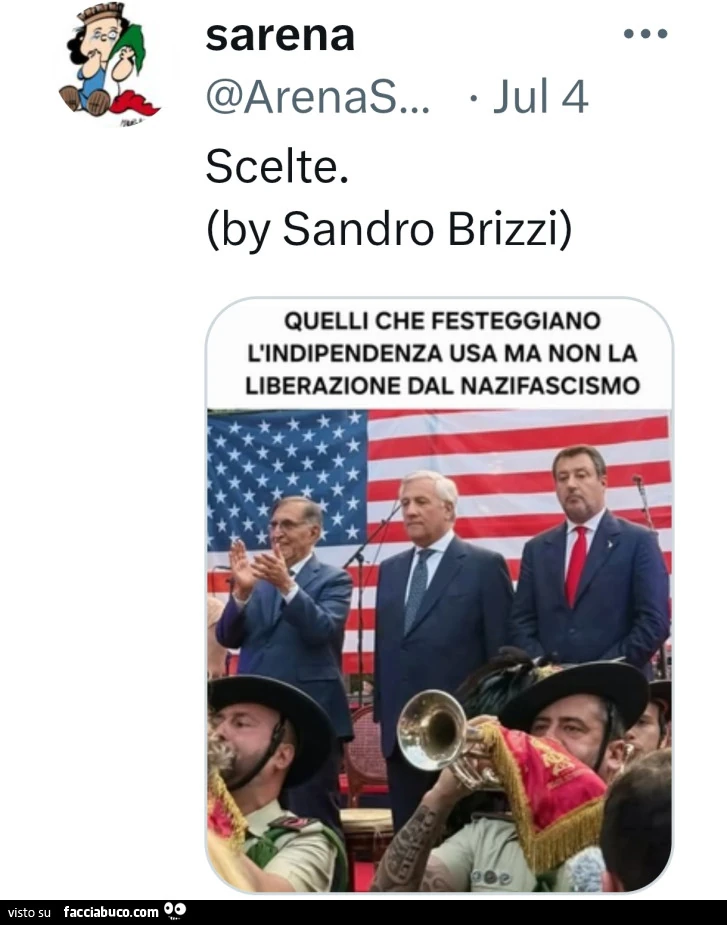Screen dimensions: 727x925
Task: Click the facciabuco googly eyes icon
Action: 175,911
